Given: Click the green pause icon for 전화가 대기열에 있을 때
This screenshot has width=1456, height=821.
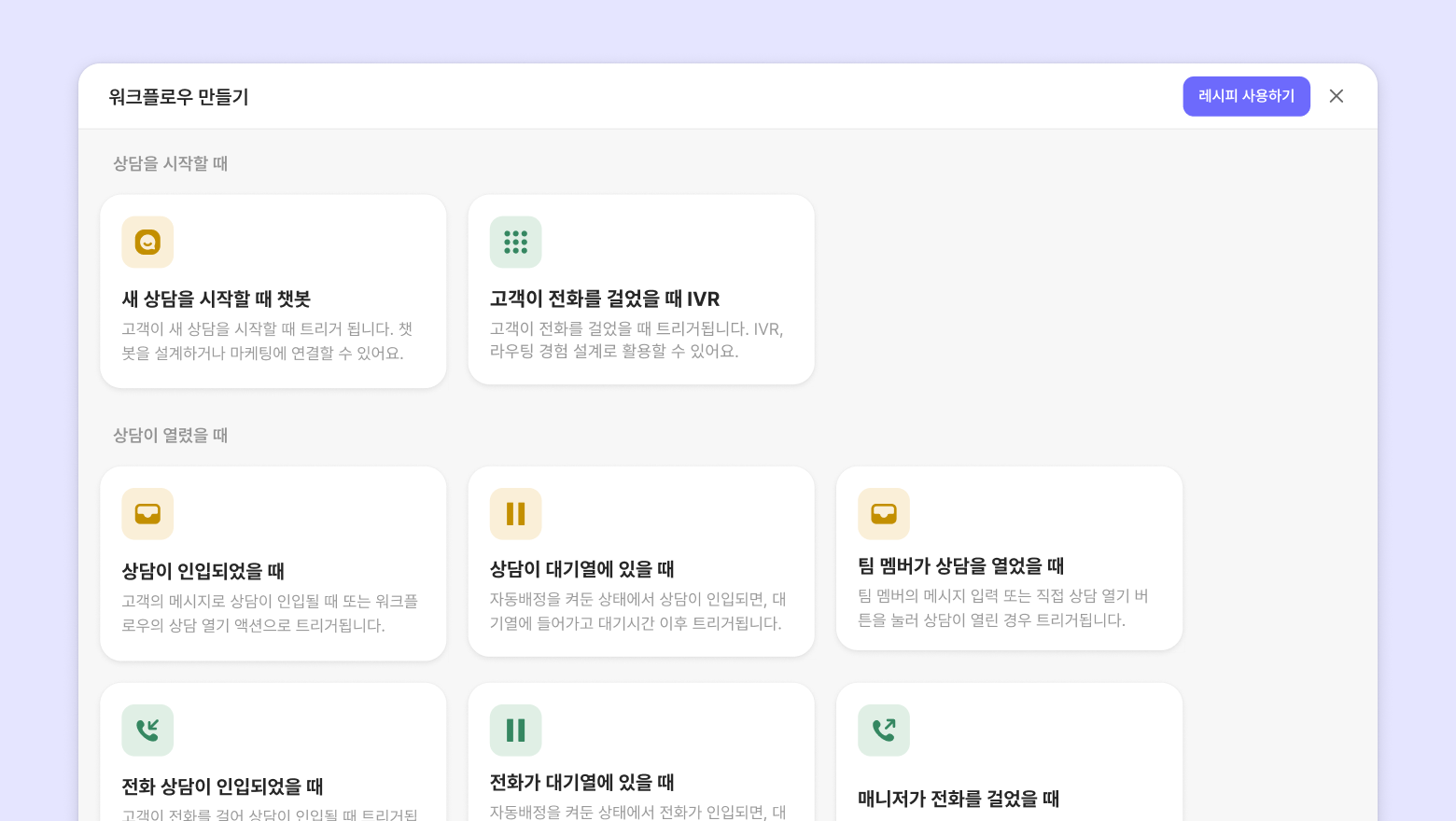Looking at the screenshot, I should click(x=515, y=731).
